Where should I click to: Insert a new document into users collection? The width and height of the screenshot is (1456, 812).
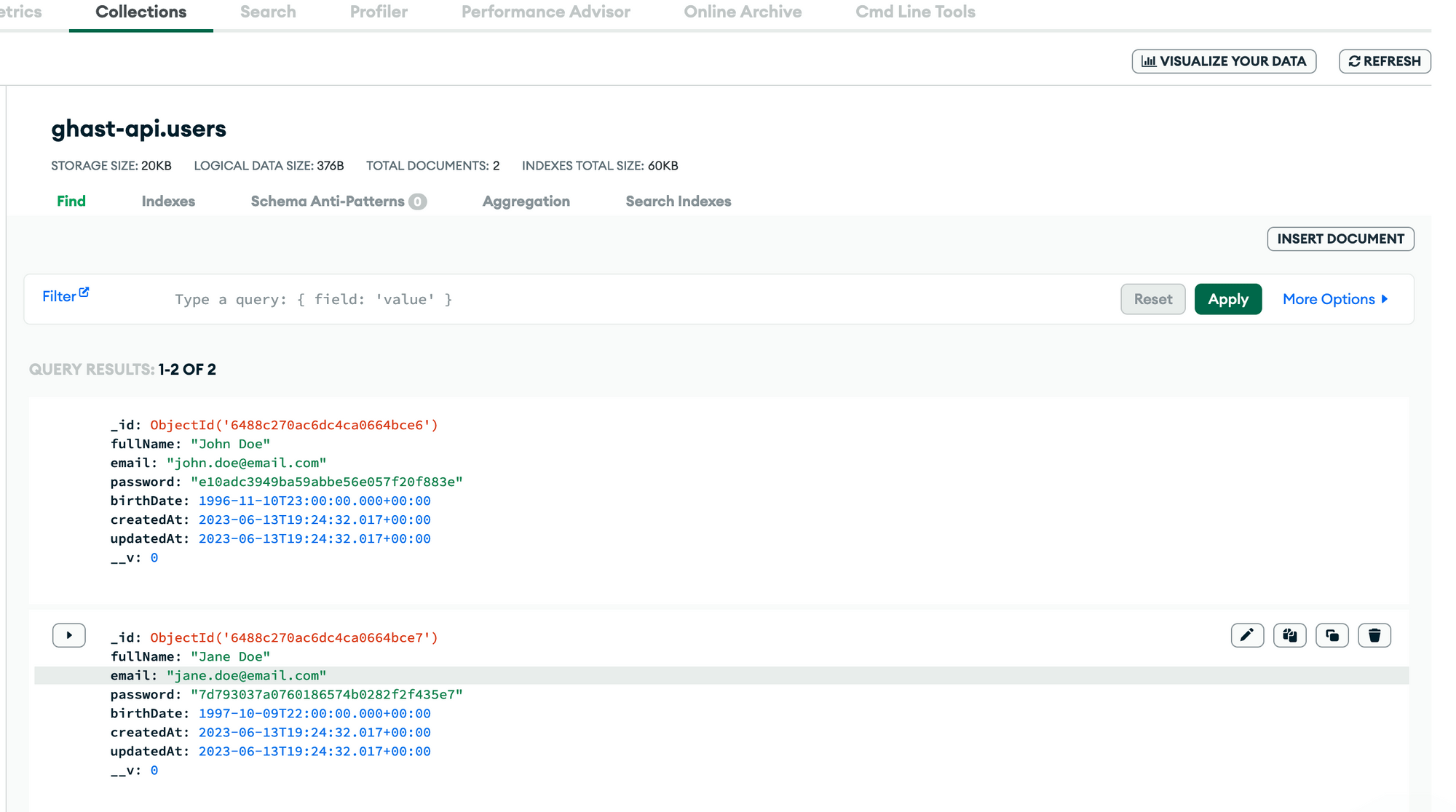coord(1340,239)
